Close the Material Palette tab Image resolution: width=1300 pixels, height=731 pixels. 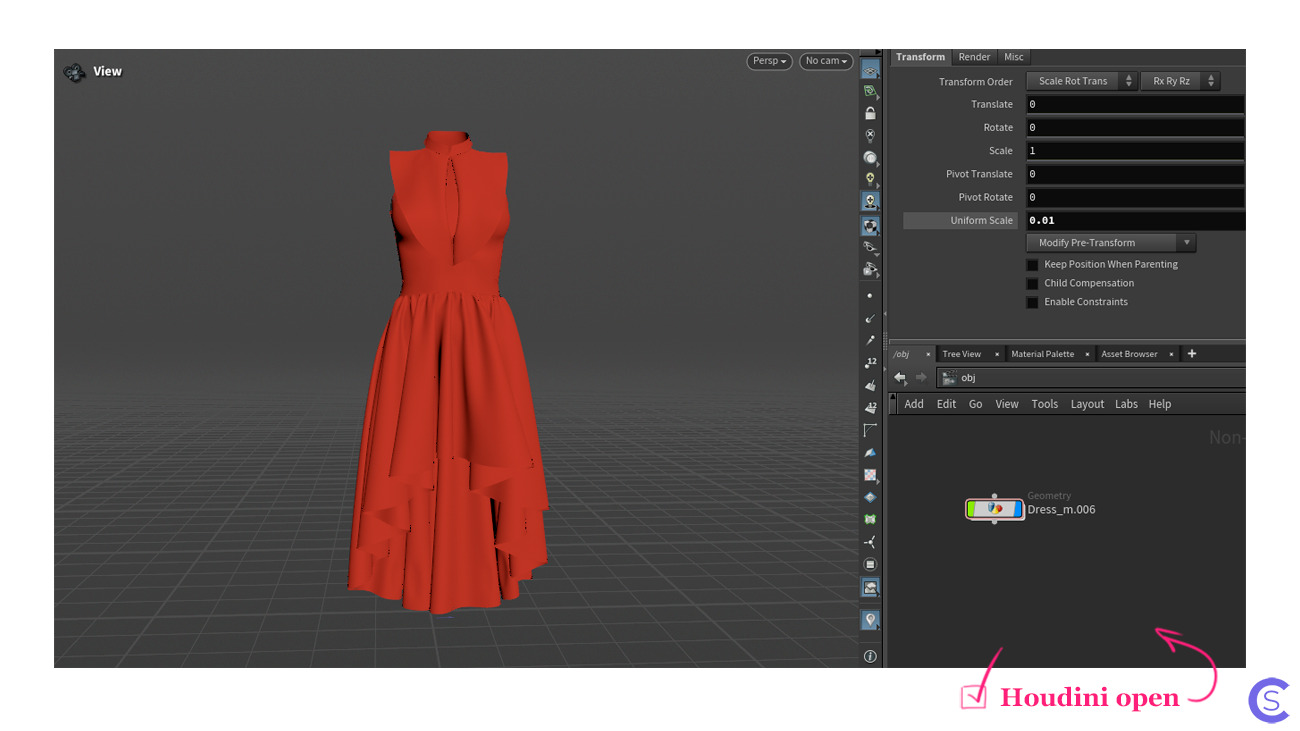[1087, 354]
